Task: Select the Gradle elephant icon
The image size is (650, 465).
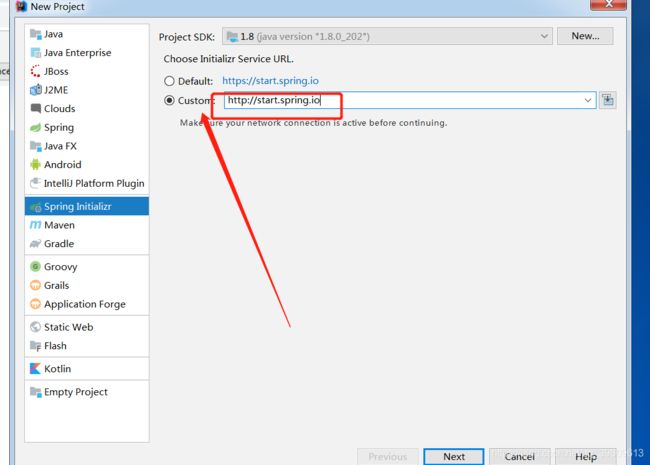Action: (x=36, y=243)
